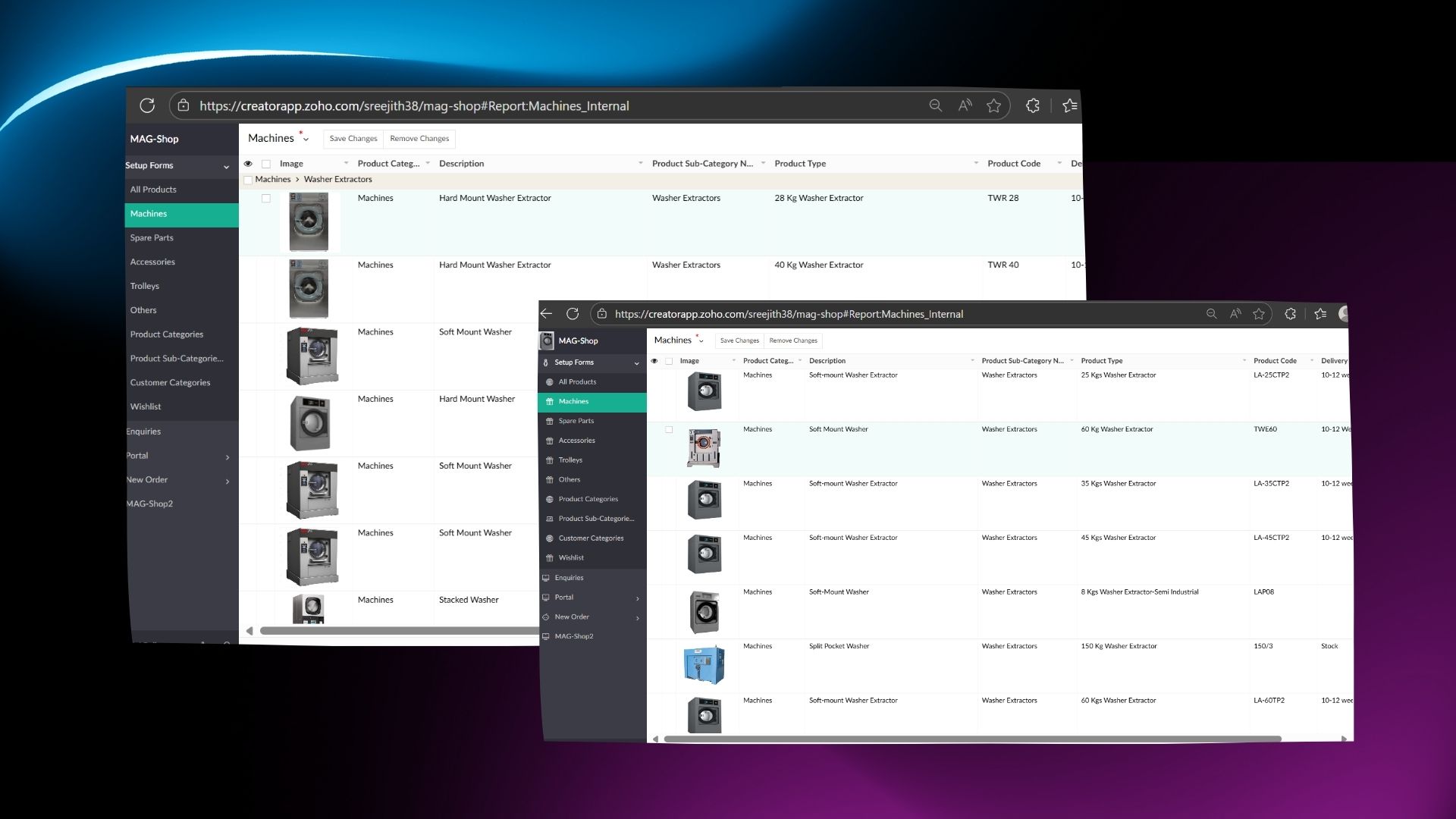Select Trolleys in the rear window sidebar
The height and width of the screenshot is (819, 1456).
pos(145,286)
